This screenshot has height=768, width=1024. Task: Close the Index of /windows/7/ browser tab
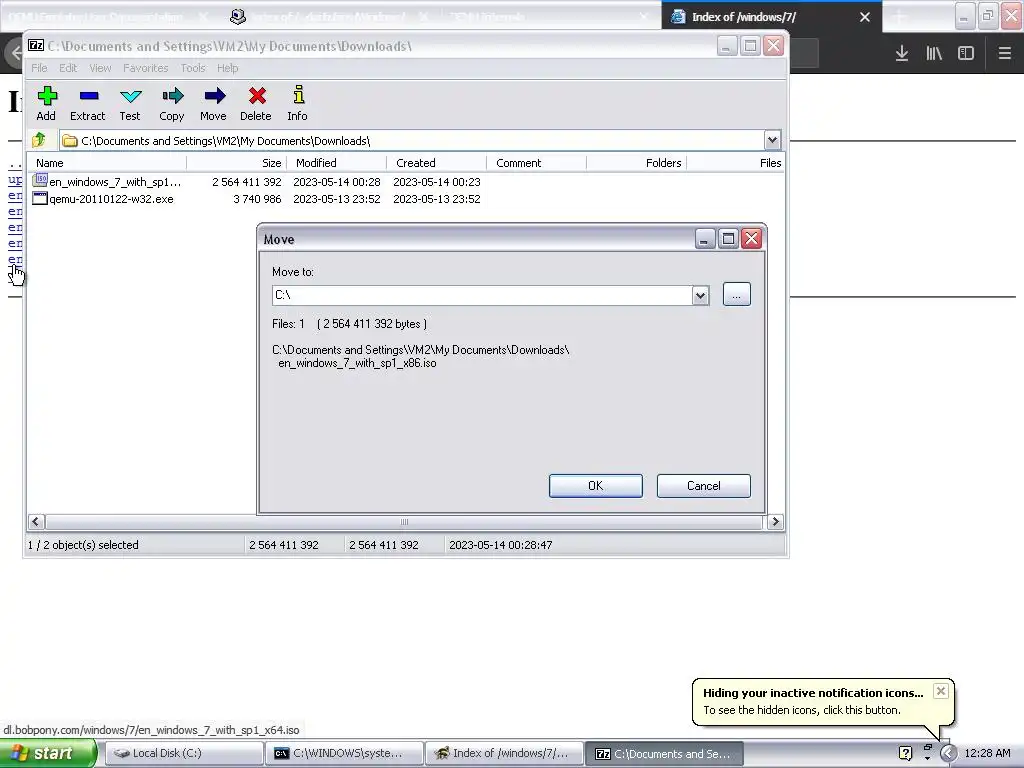pos(865,17)
